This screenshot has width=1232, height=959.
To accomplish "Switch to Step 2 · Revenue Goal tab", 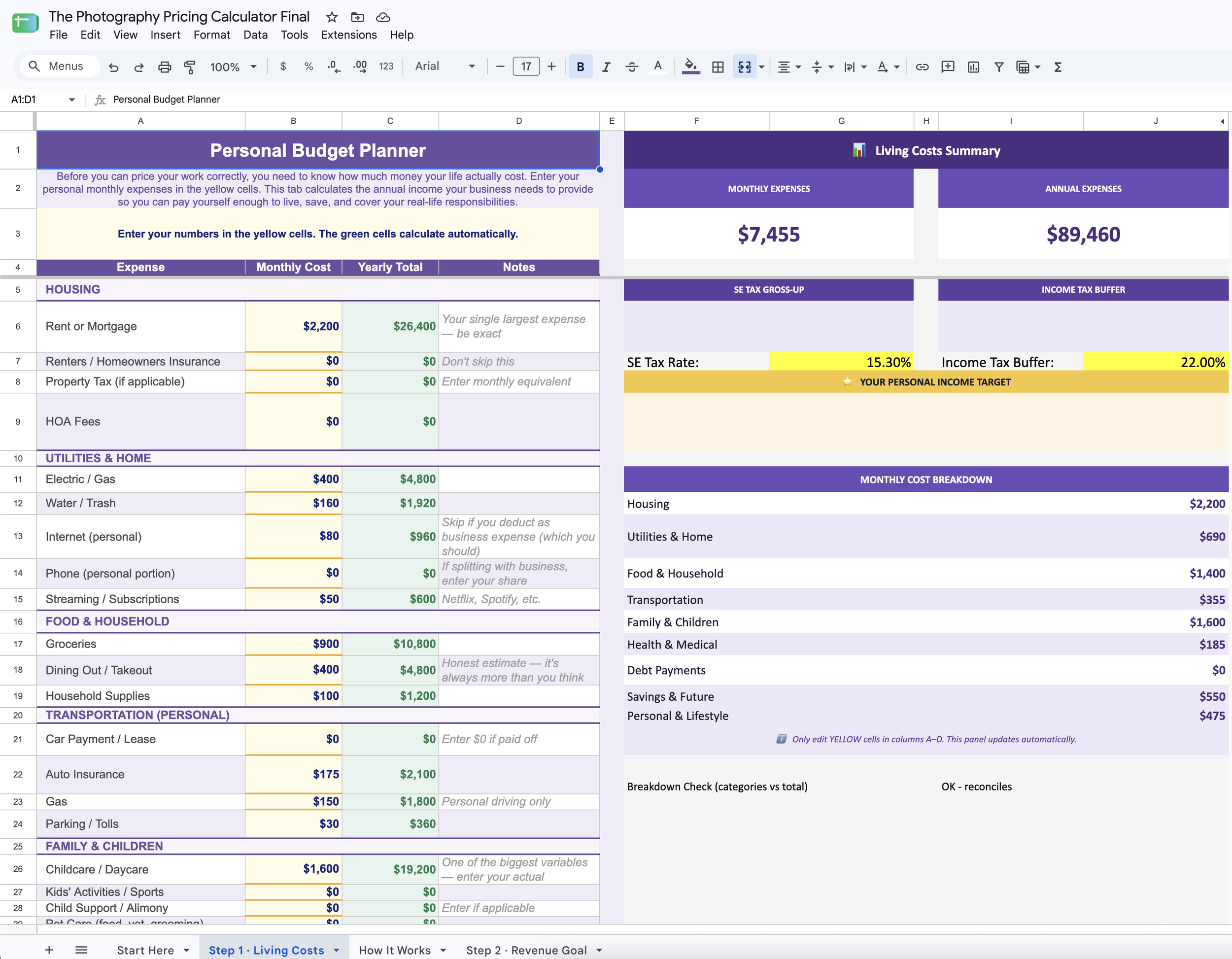I will pos(526,950).
